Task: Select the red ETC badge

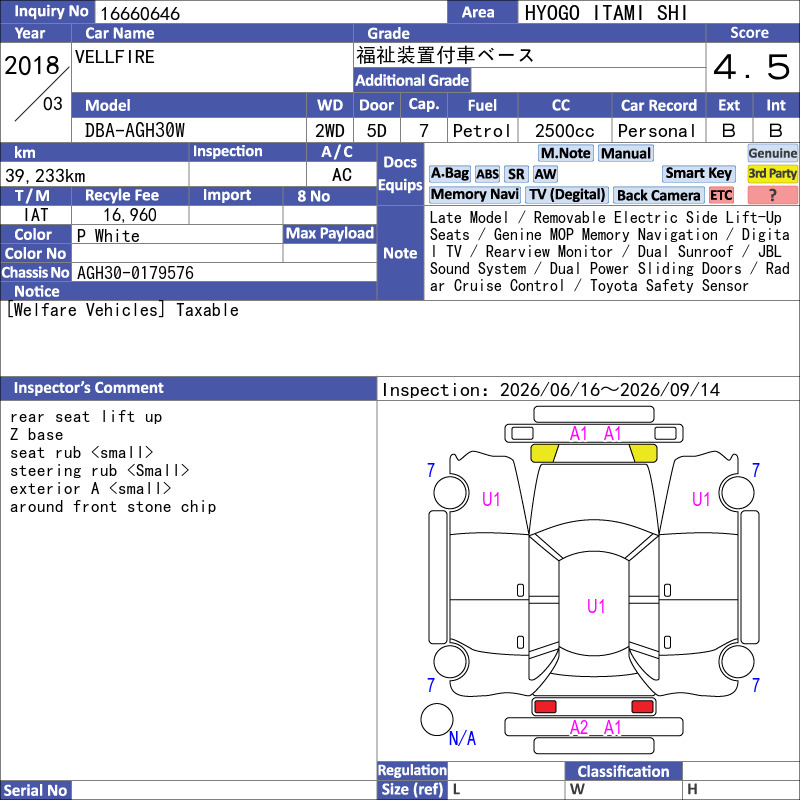Action: pyautogui.click(x=721, y=195)
